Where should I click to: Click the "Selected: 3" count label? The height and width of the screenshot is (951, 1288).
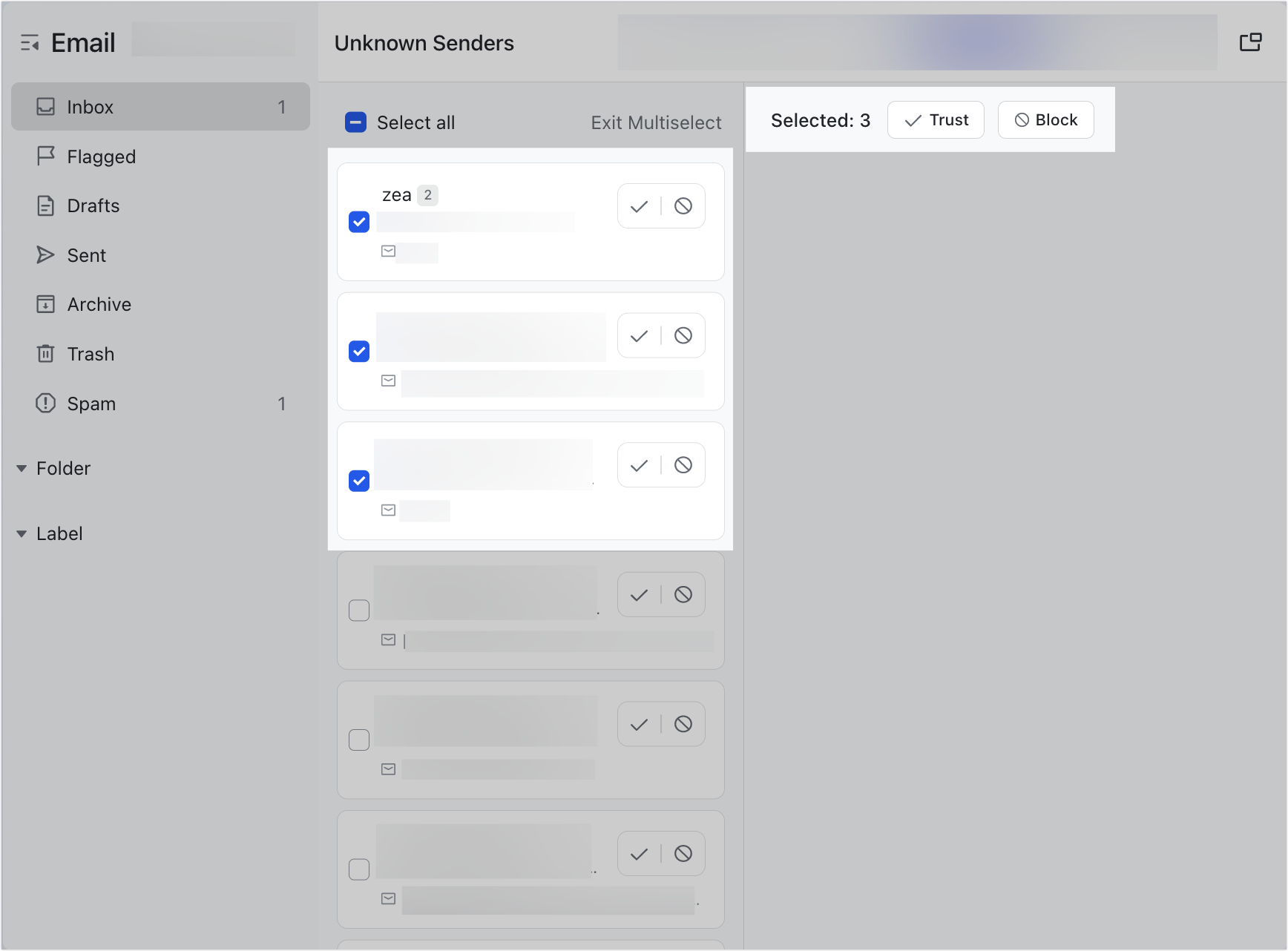(x=821, y=120)
